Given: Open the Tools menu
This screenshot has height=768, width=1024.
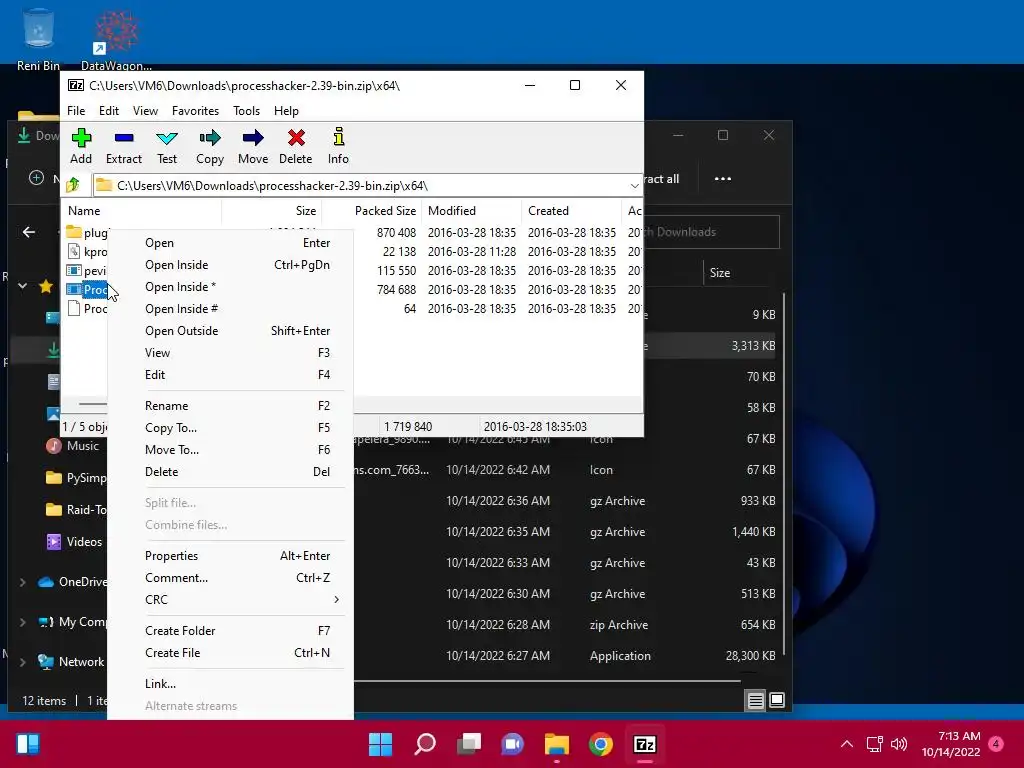Looking at the screenshot, I should pos(246,110).
